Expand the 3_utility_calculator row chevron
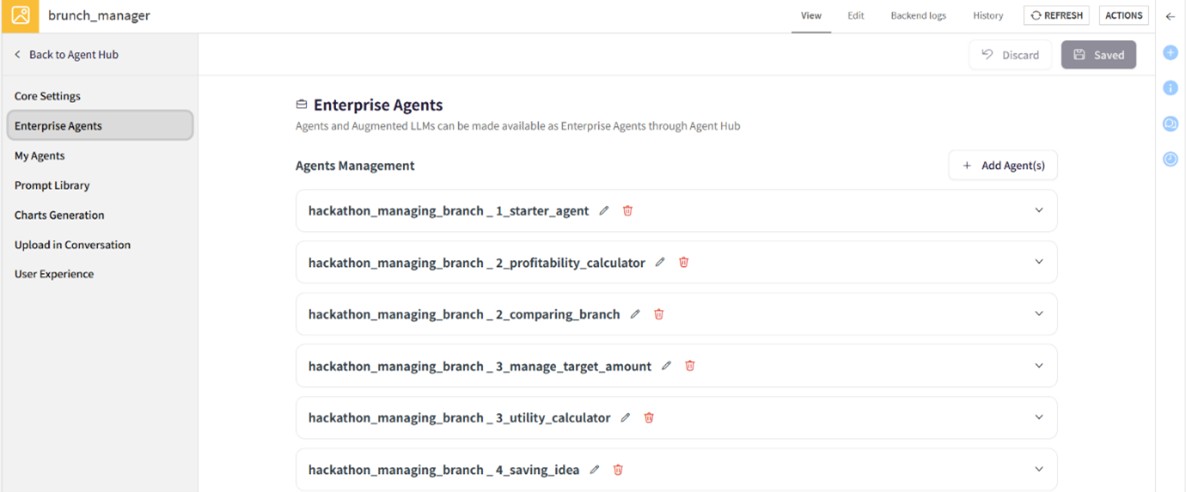Viewport: 1186px width, 492px height. (x=1039, y=417)
